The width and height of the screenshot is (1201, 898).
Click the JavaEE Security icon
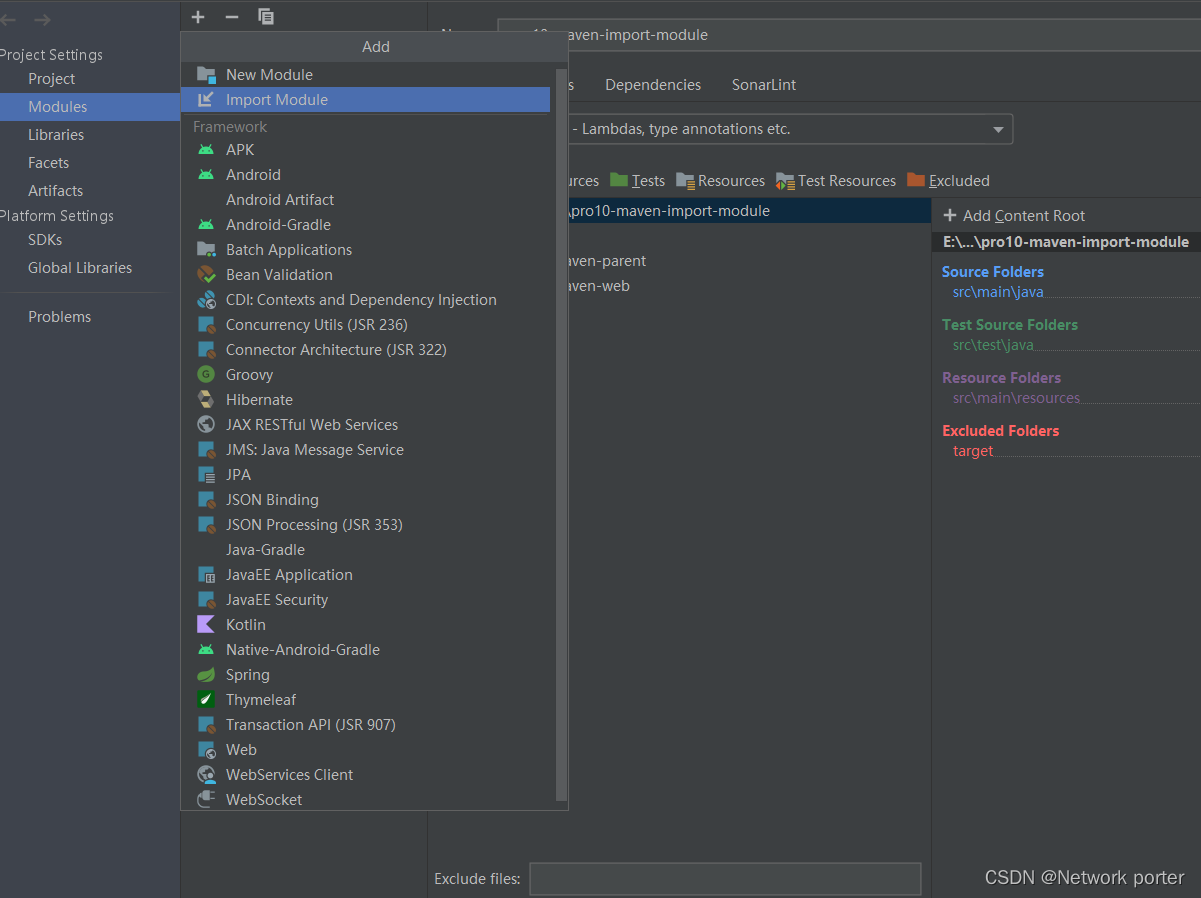(206, 600)
